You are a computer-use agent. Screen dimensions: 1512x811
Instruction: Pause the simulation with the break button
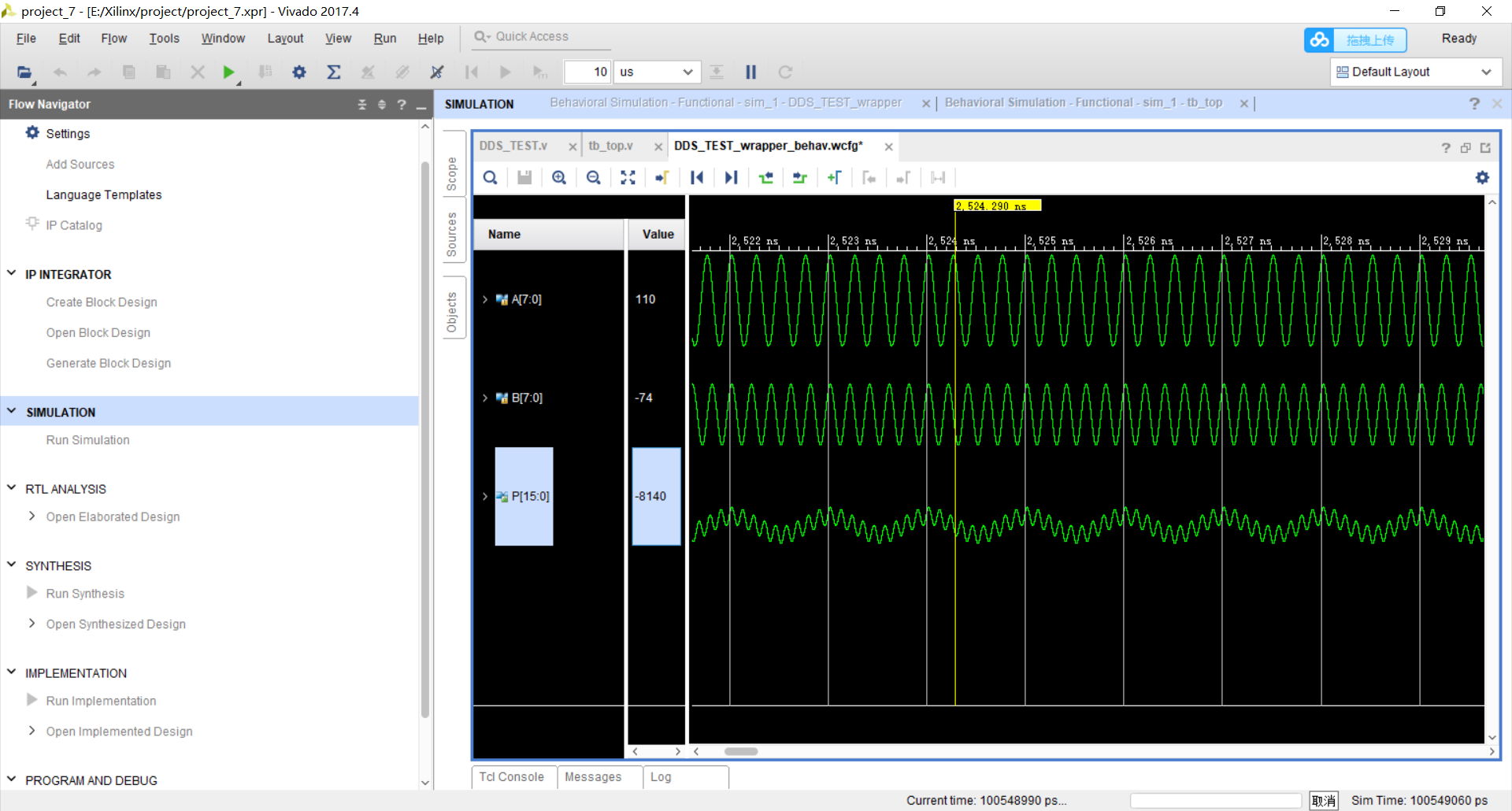[x=750, y=72]
